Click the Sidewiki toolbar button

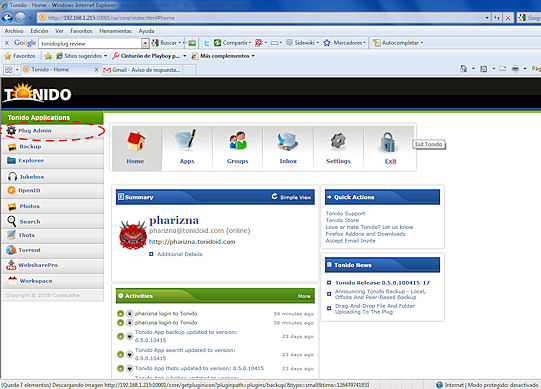click(302, 43)
